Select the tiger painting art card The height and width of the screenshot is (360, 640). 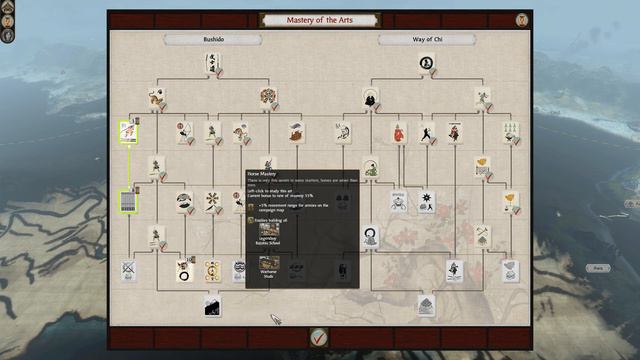tap(157, 99)
